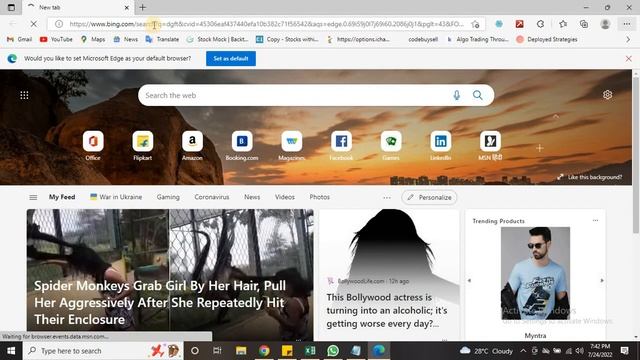Open the app launcher grid icon
Image resolution: width=640 pixels, height=360 pixels.
24,95
